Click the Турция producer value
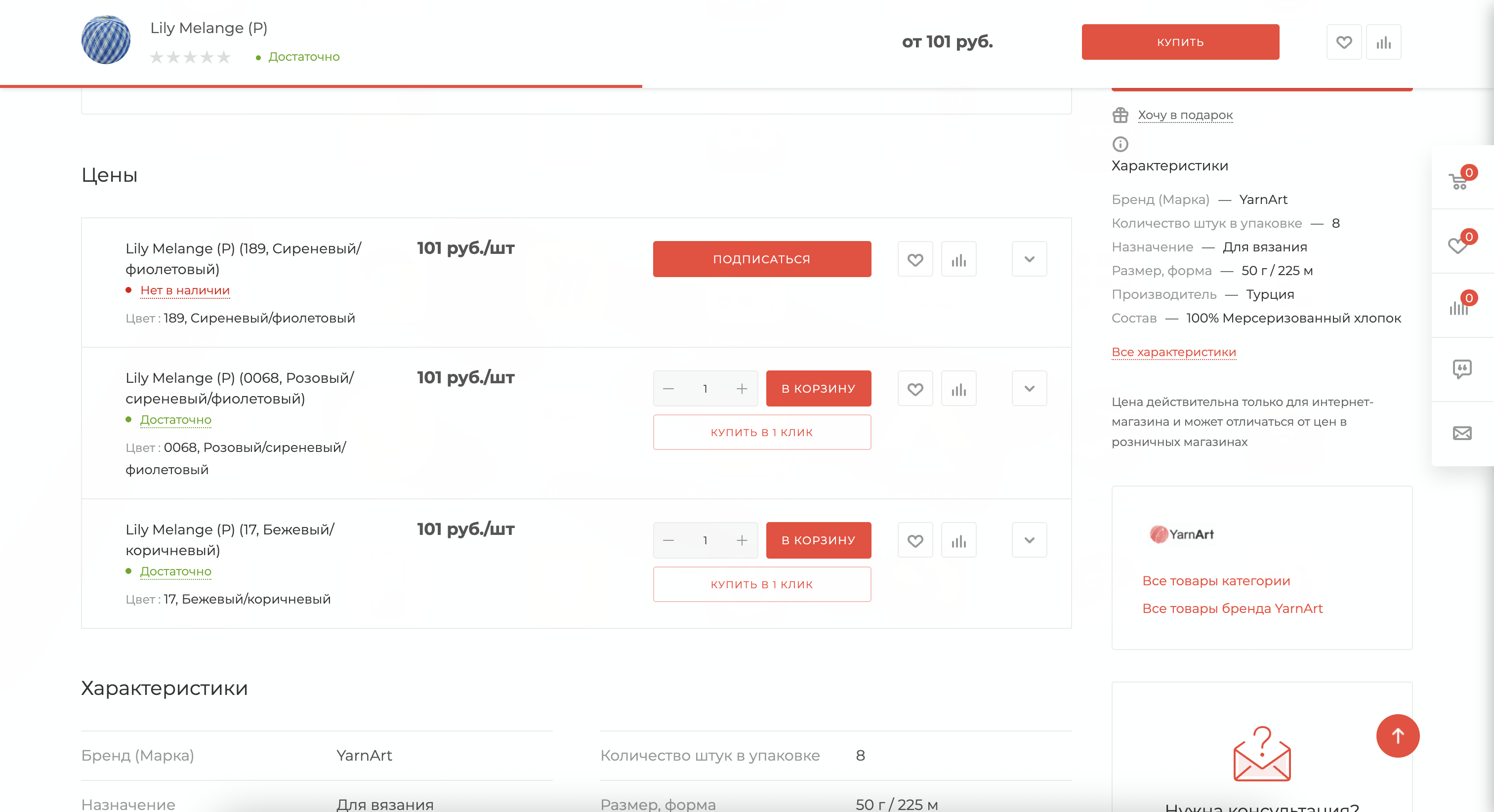The height and width of the screenshot is (812, 1494). [1270, 294]
